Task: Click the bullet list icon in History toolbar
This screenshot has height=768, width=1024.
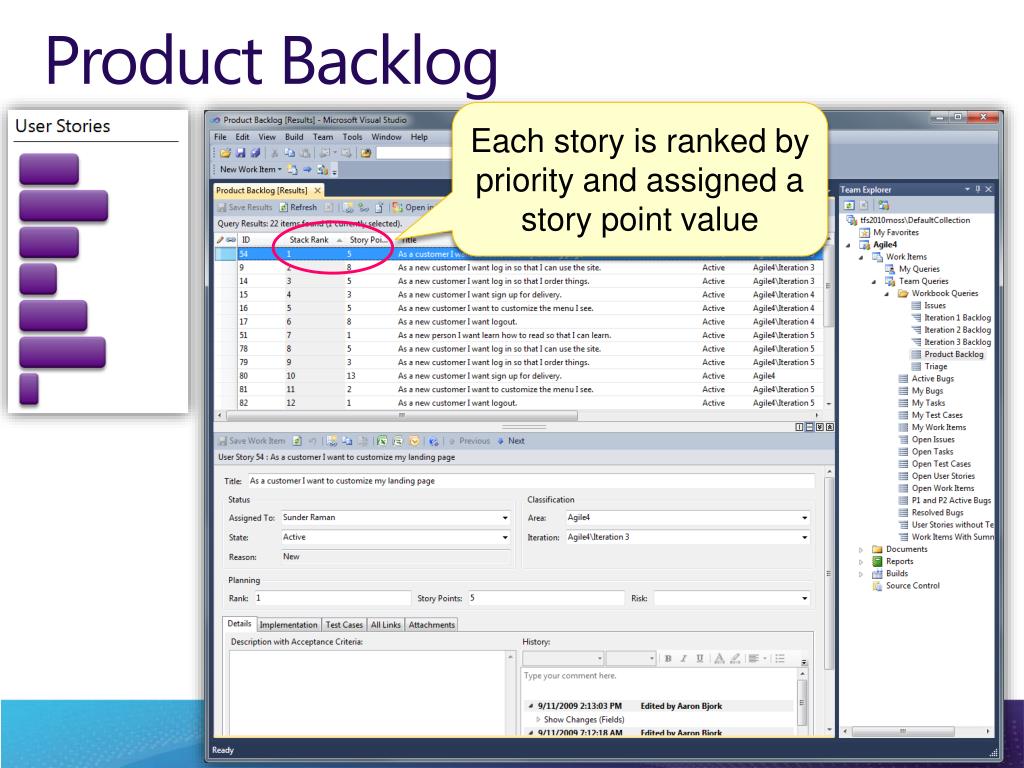Action: 780,658
